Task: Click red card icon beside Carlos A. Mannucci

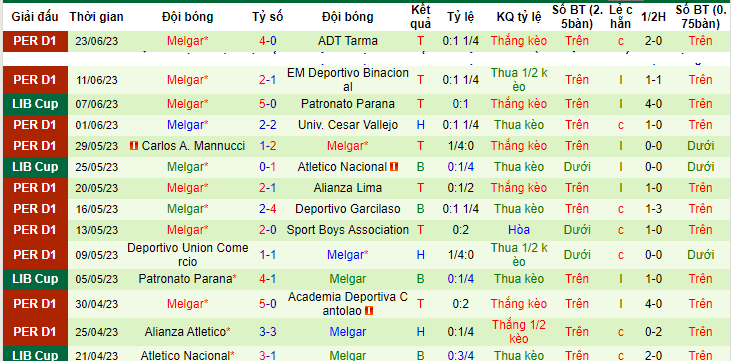Action: [134, 146]
